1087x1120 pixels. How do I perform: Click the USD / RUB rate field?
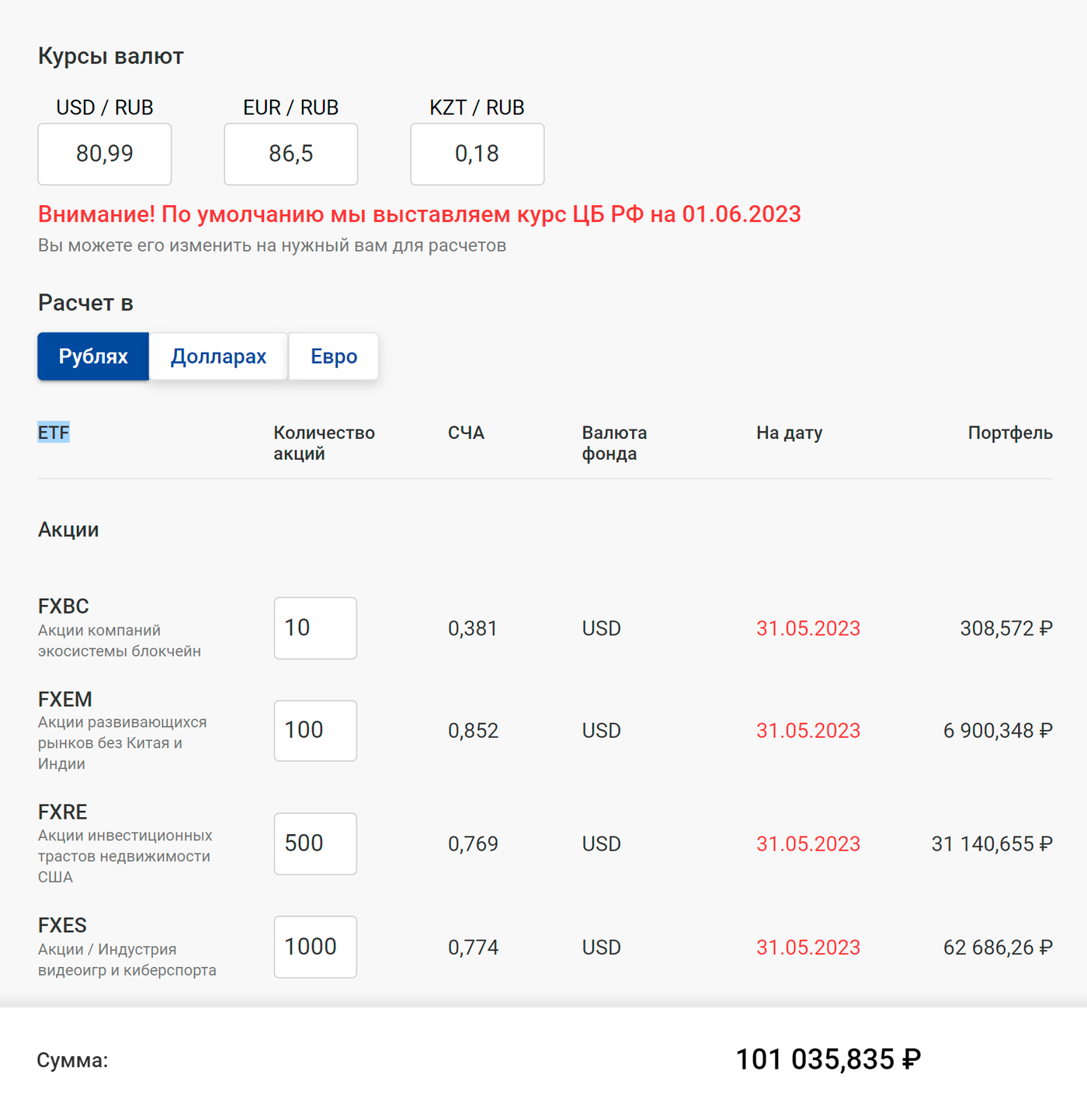click(x=105, y=154)
